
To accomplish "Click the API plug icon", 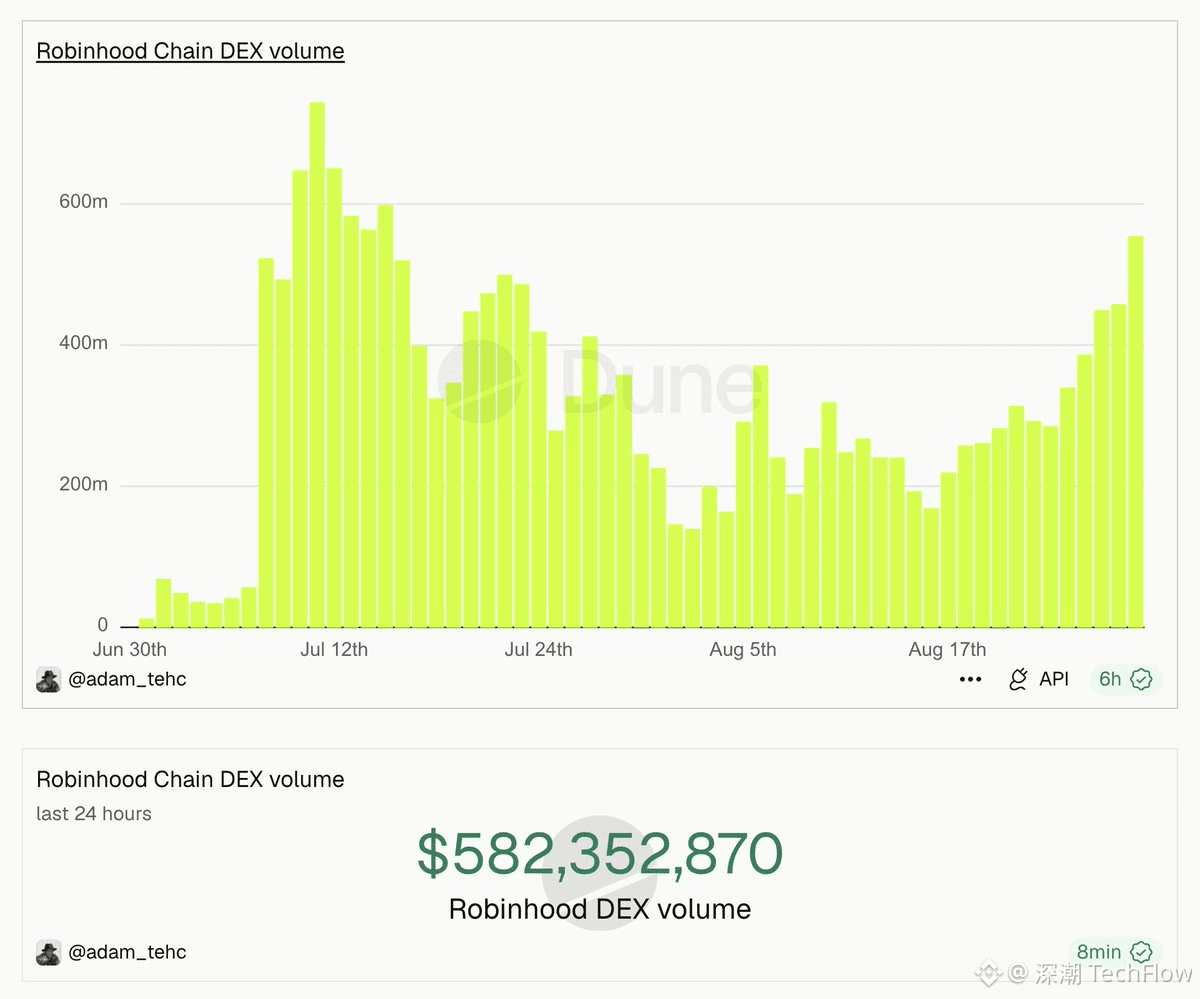I will 1018,680.
